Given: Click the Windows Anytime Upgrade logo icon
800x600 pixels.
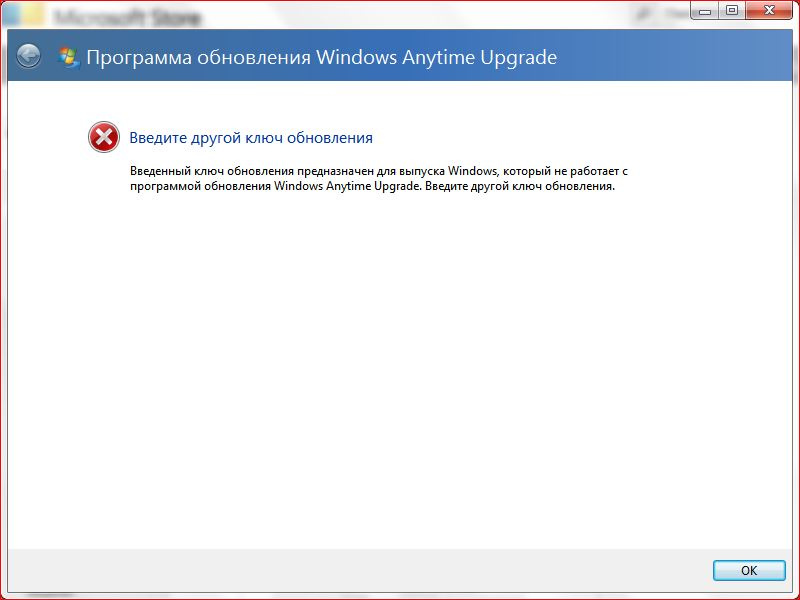Looking at the screenshot, I should coord(68,57).
